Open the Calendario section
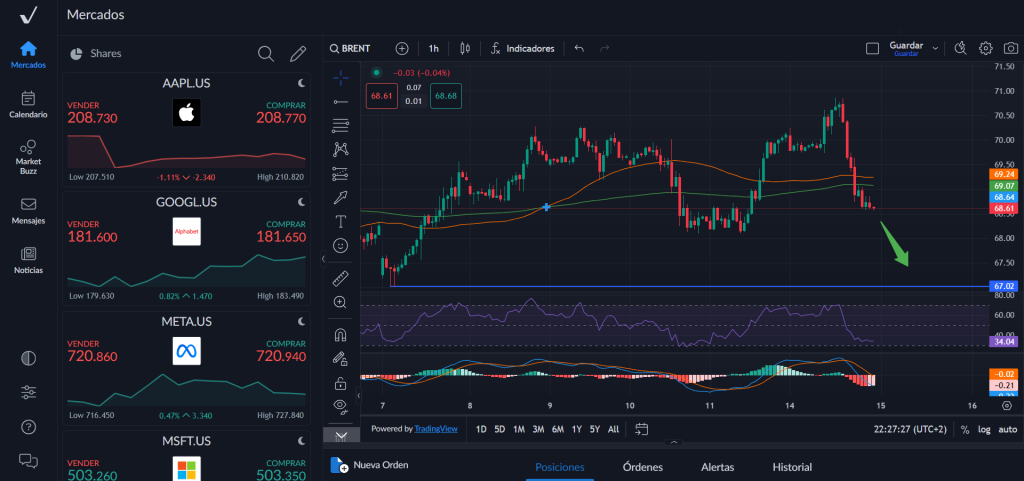Viewport: 1024px width, 481px height. click(28, 105)
